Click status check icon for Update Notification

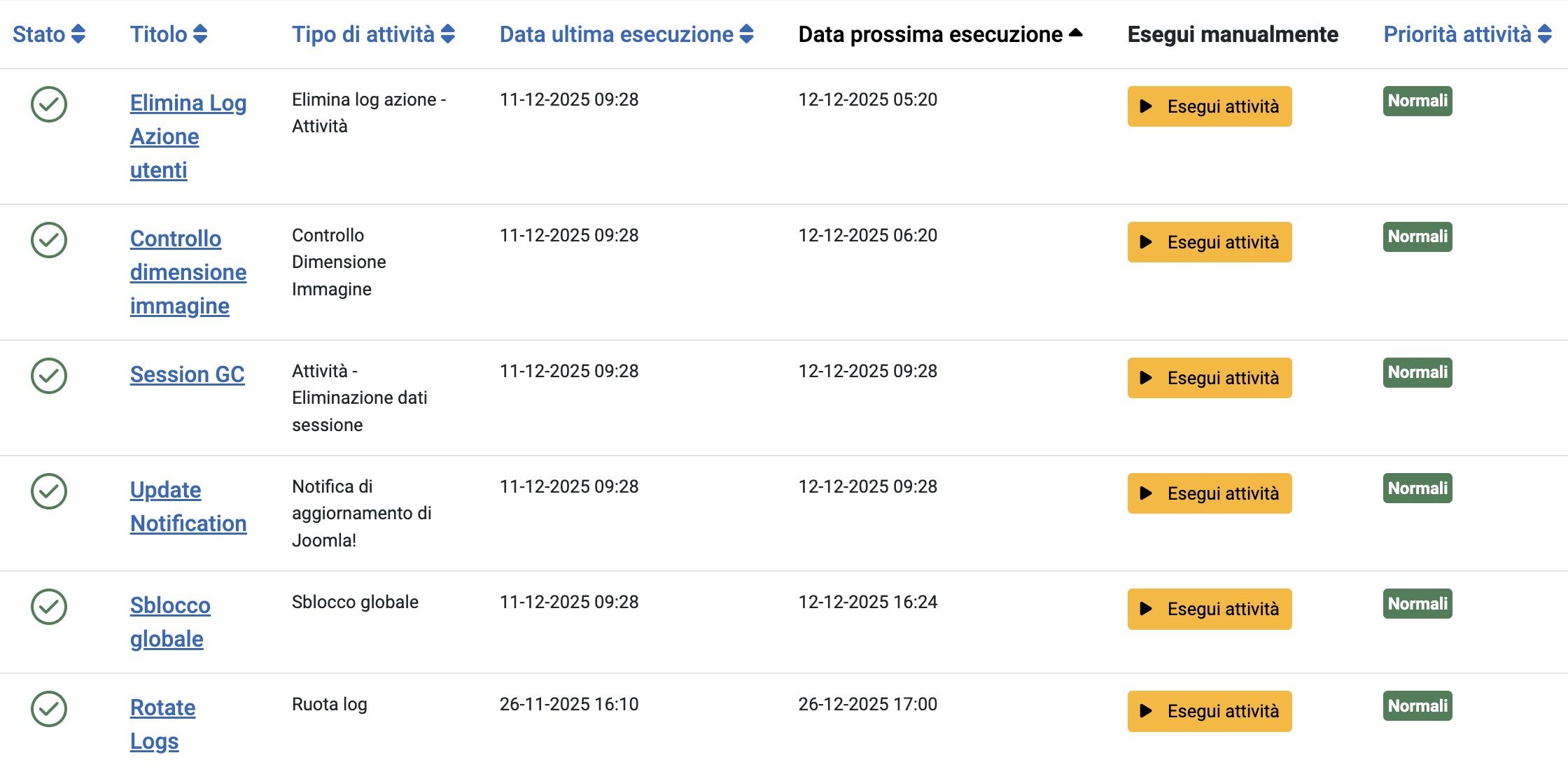coord(49,491)
